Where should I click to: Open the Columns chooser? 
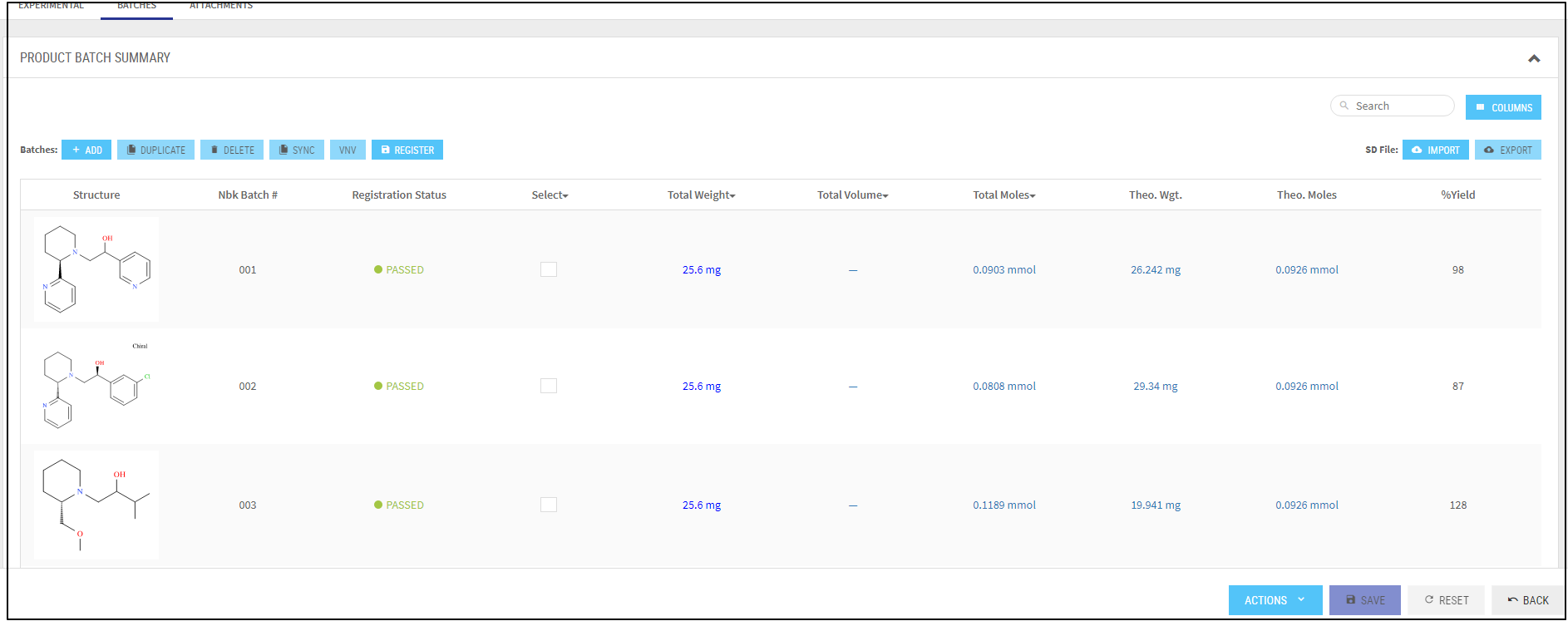[1502, 107]
